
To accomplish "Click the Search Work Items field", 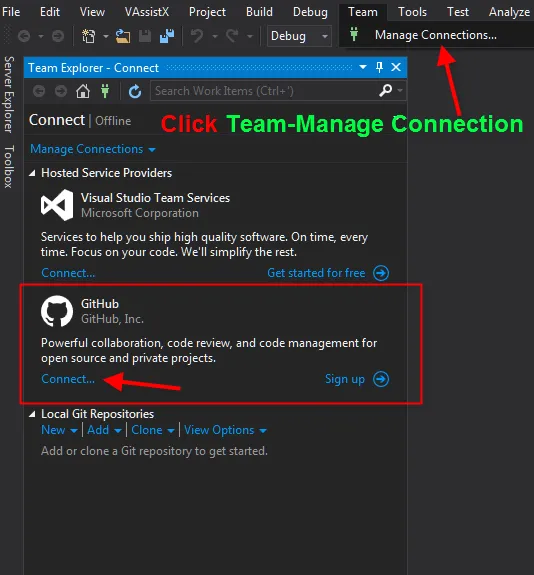I will (264, 91).
